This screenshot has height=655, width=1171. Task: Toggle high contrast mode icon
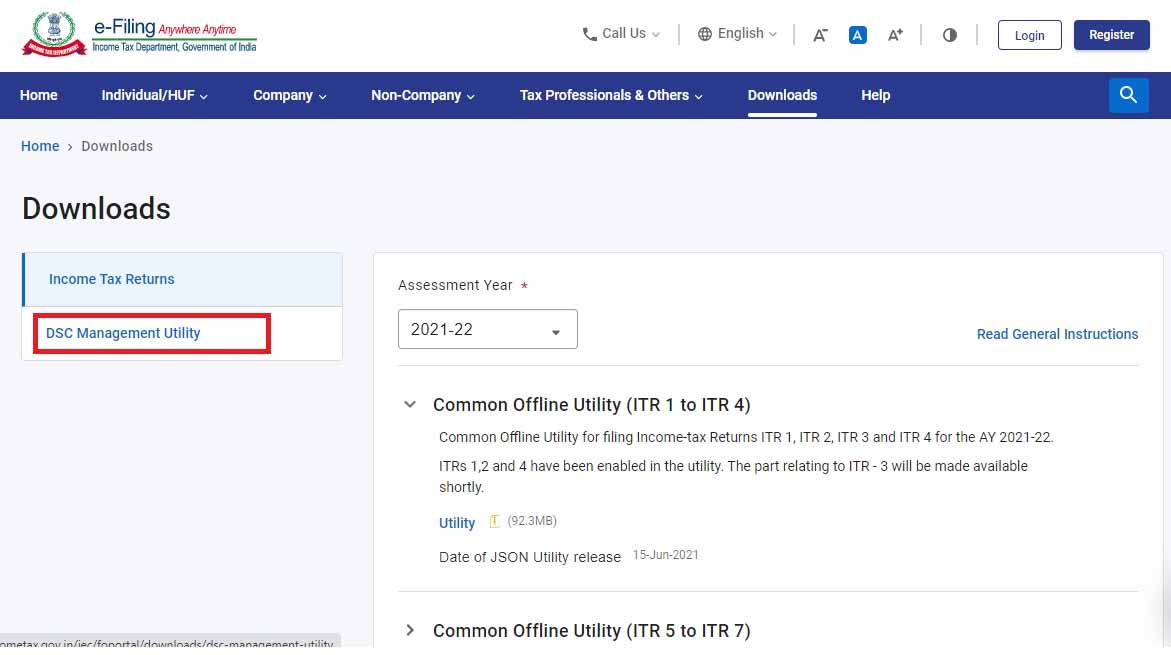(x=949, y=35)
